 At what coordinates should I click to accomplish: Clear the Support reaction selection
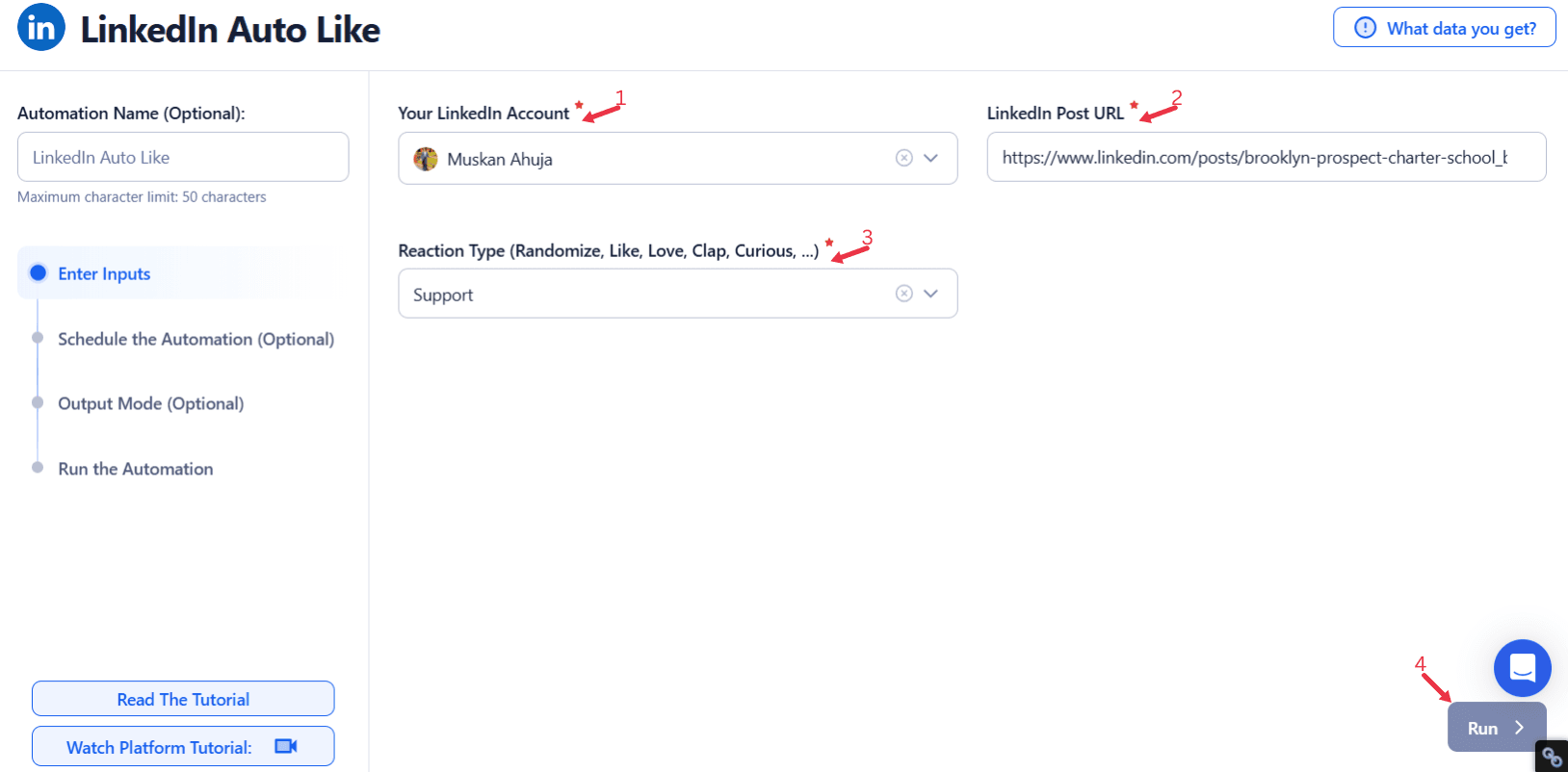point(903,294)
